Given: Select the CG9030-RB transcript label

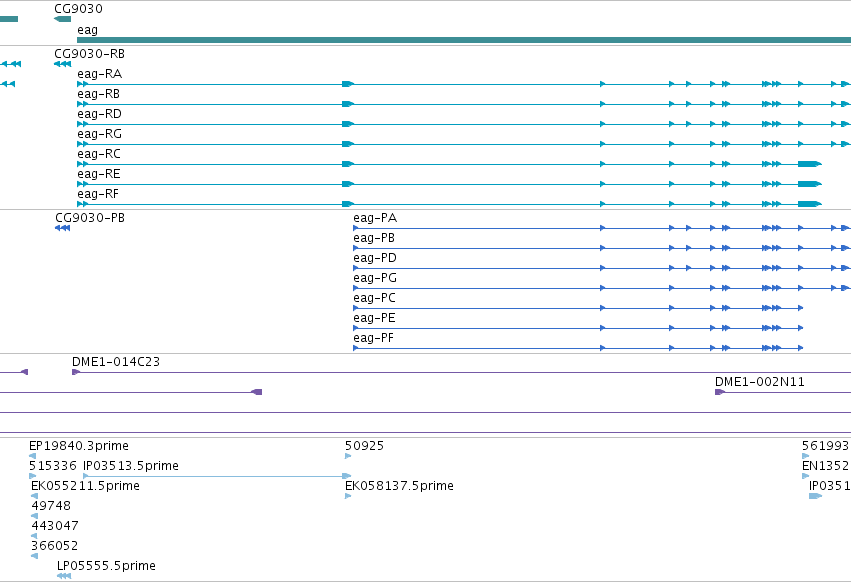Looking at the screenshot, I should (90, 54).
